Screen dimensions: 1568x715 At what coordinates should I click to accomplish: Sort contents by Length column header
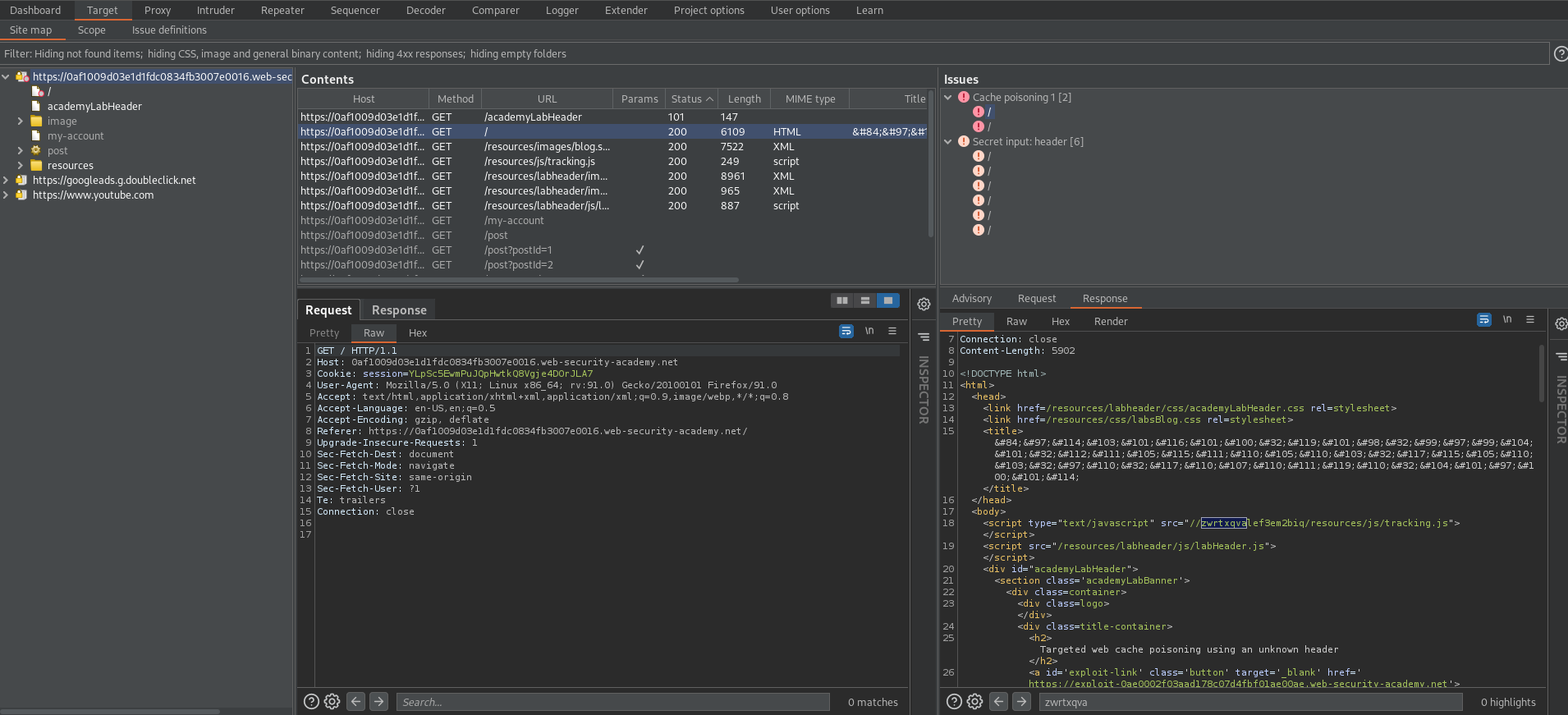tap(744, 99)
